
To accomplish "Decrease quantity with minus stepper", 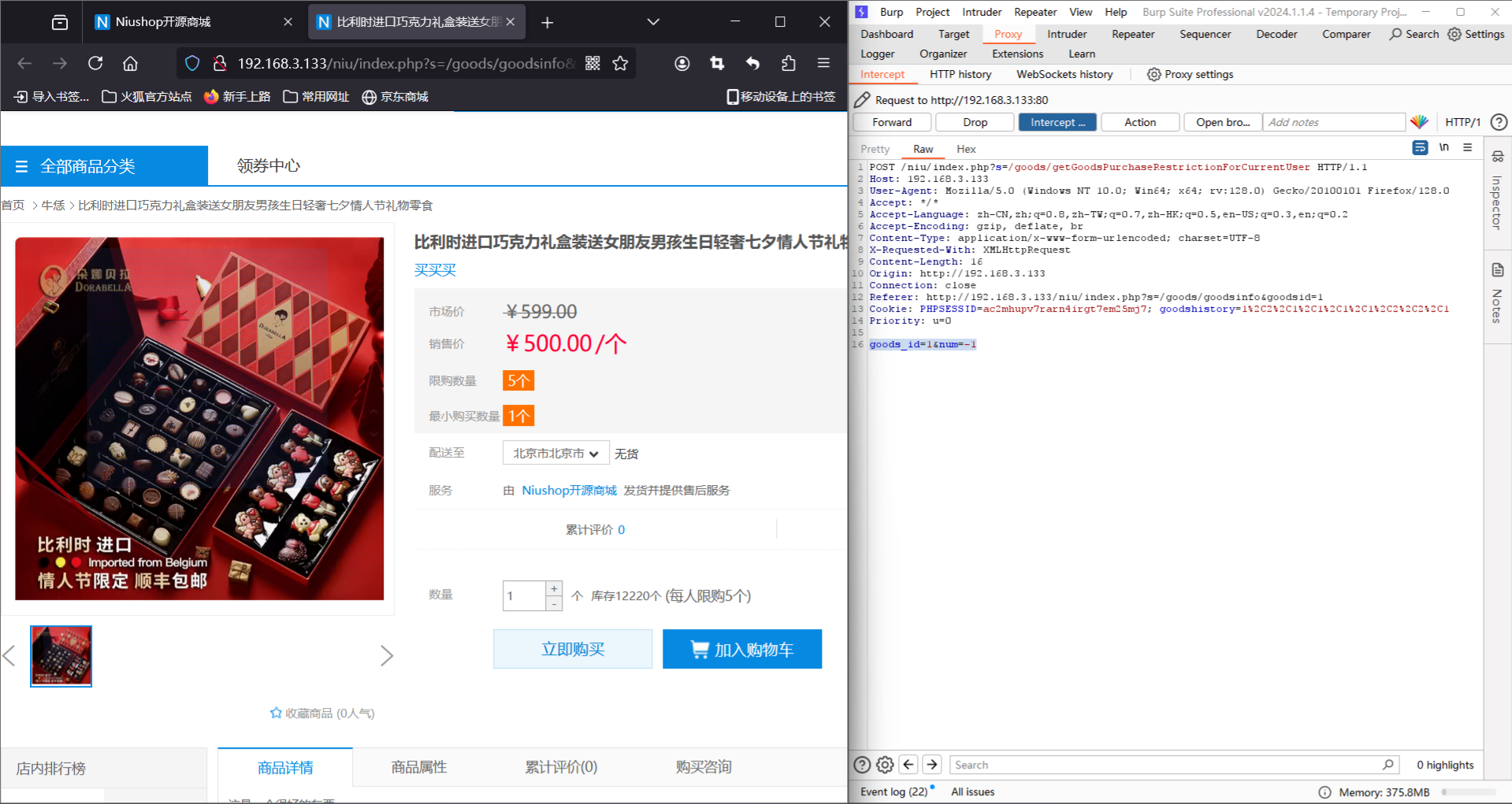I will click(x=554, y=604).
